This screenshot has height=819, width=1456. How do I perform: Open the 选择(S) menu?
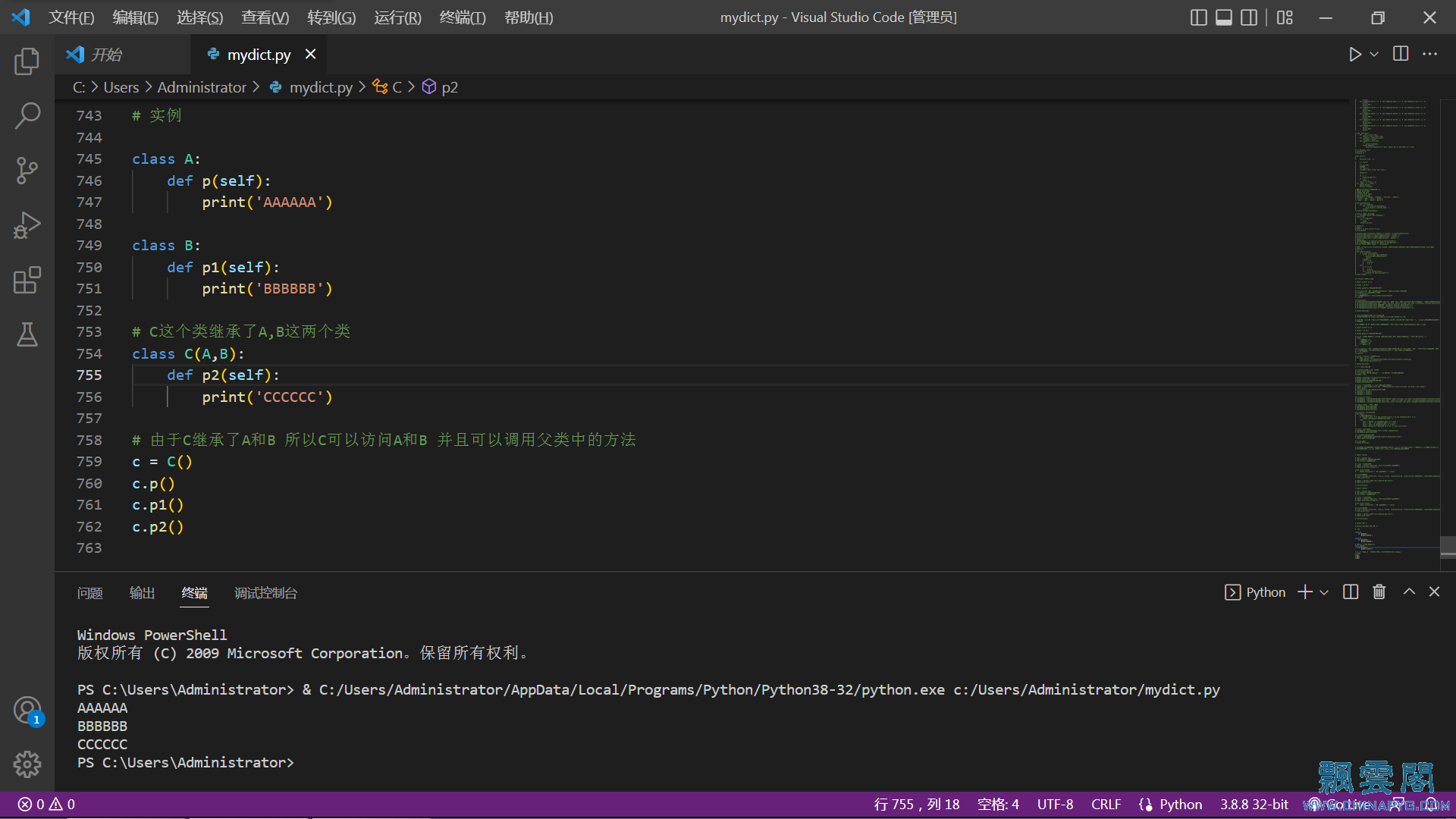(x=199, y=17)
